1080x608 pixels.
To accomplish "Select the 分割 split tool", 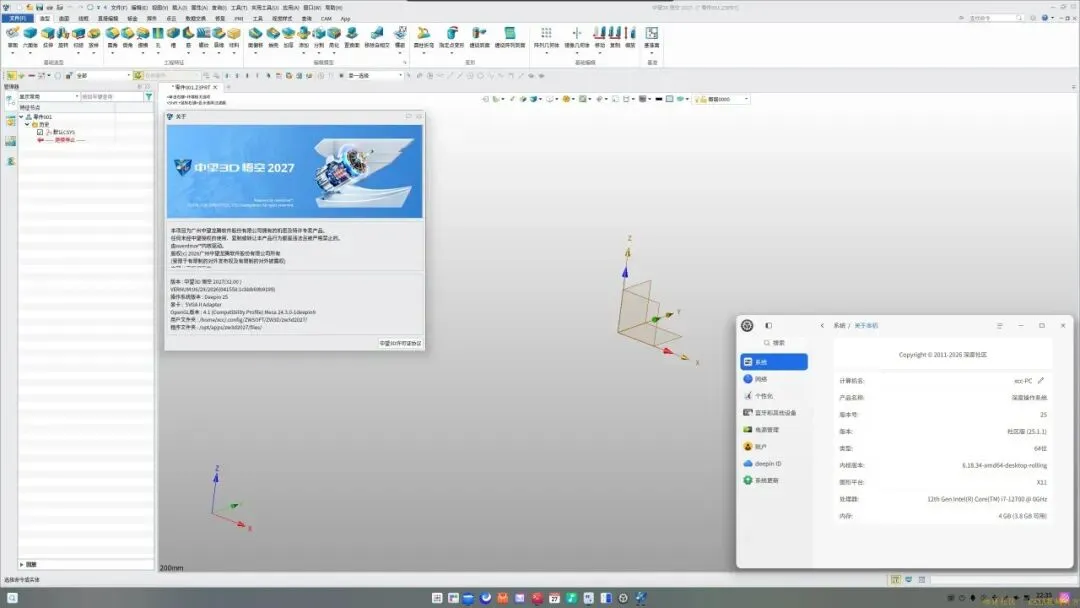I will pyautogui.click(x=319, y=37).
